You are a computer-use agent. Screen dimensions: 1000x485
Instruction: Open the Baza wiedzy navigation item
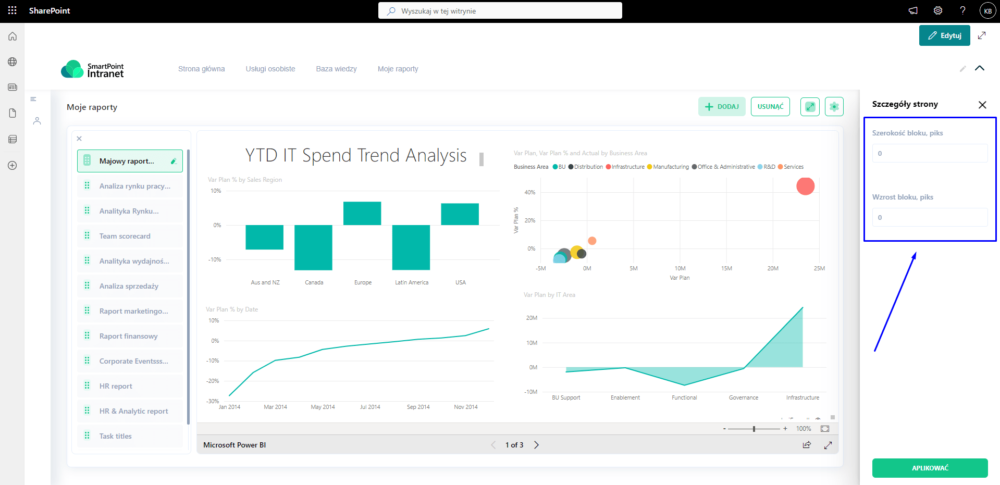(336, 69)
